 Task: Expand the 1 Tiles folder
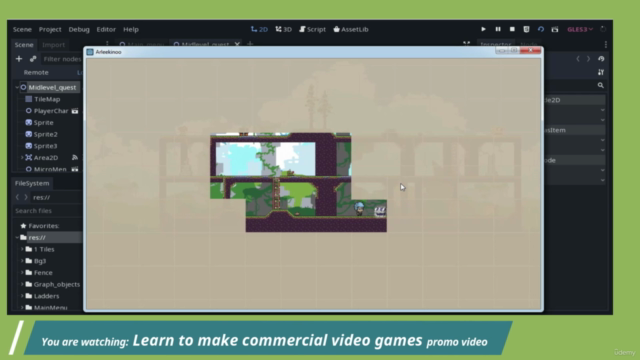tap(22, 249)
